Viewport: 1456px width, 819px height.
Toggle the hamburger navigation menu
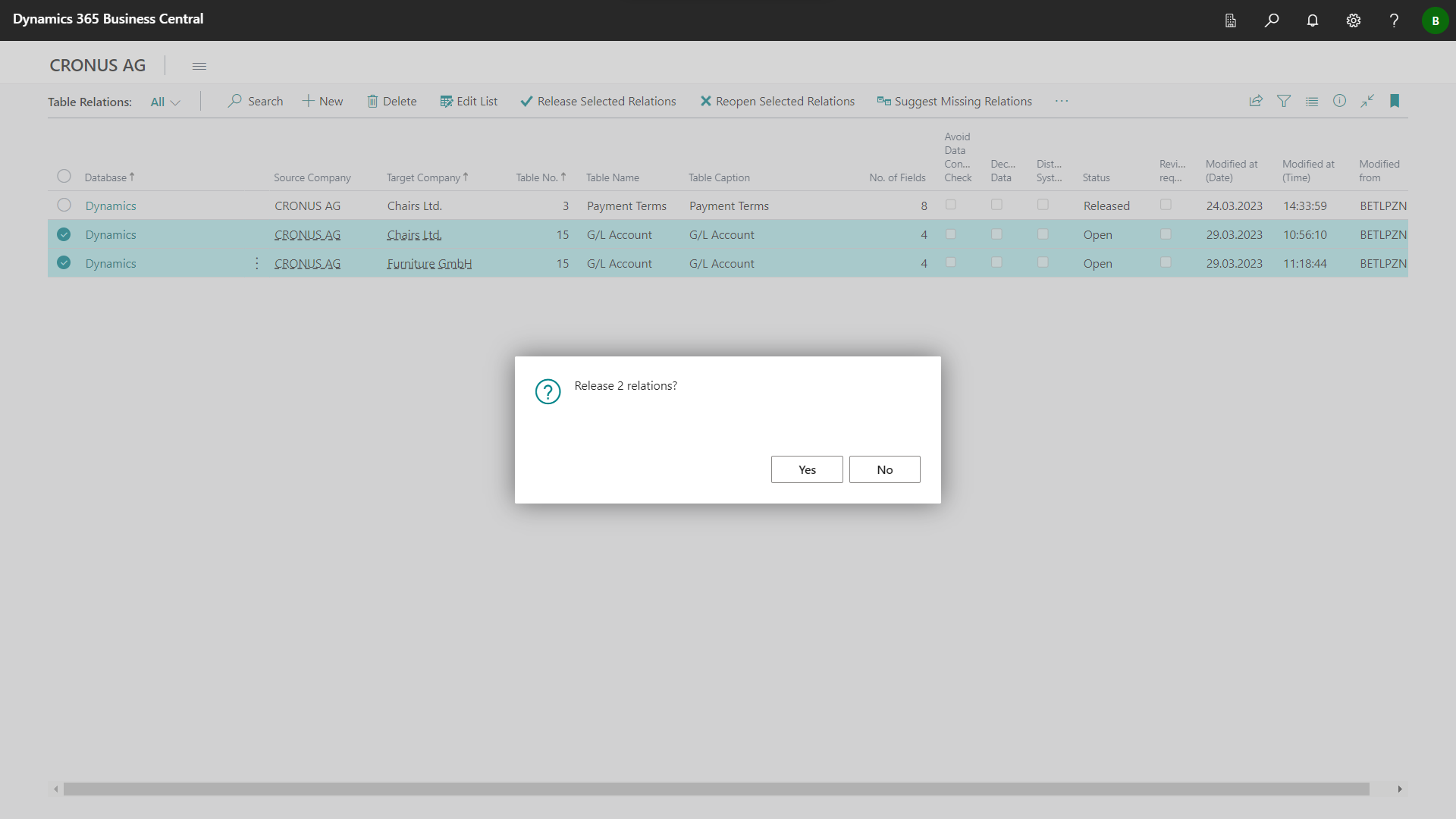pyautogui.click(x=199, y=66)
